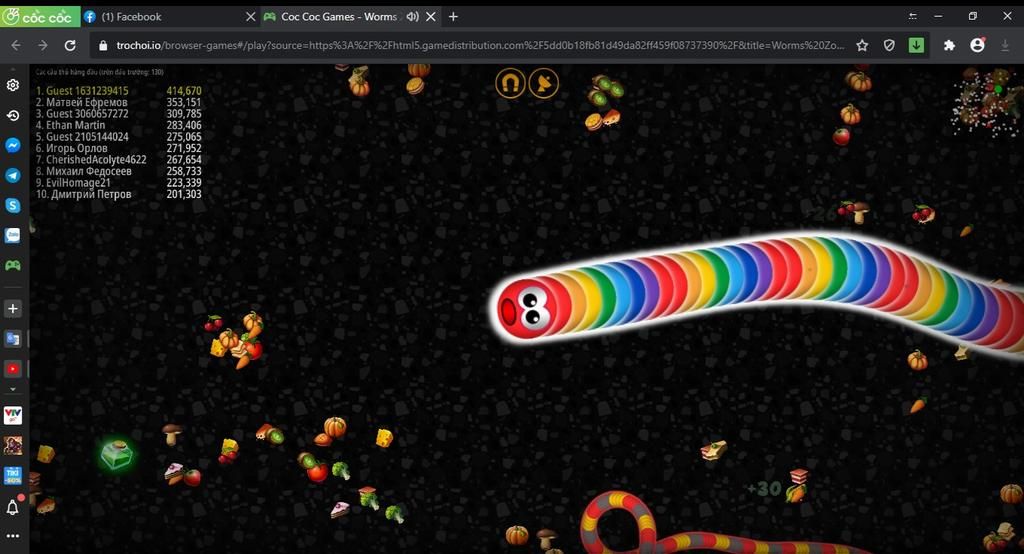Open the tab search arrow button
The height and width of the screenshot is (554, 1024).
coord(912,16)
